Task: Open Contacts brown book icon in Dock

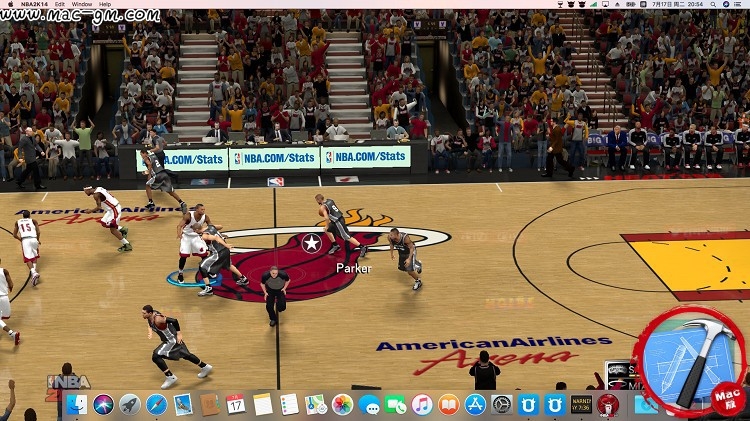Action: 210,405
